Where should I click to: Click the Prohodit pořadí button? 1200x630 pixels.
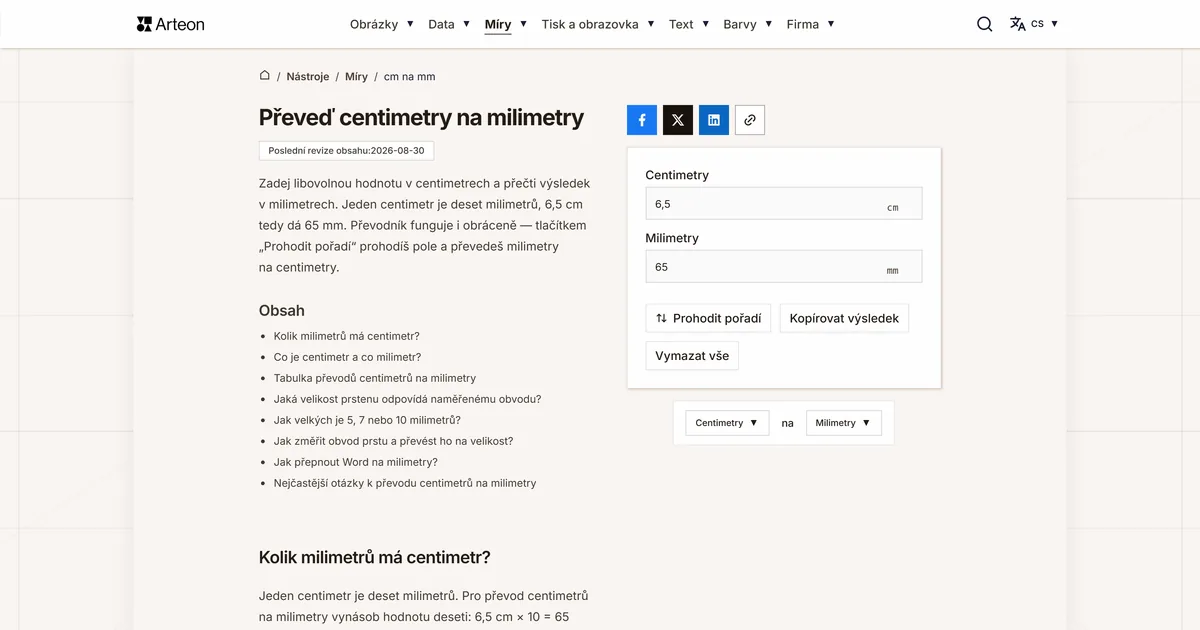coord(708,319)
